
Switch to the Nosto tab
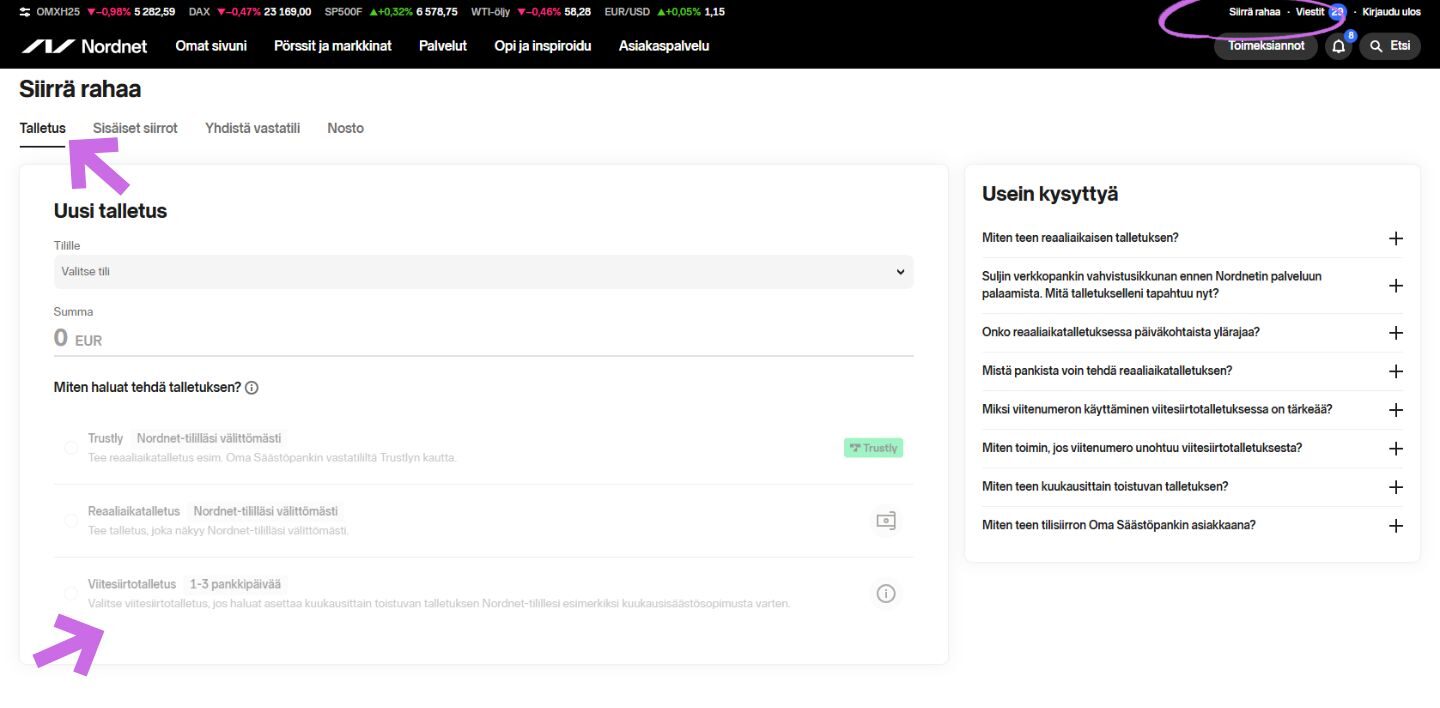345,128
